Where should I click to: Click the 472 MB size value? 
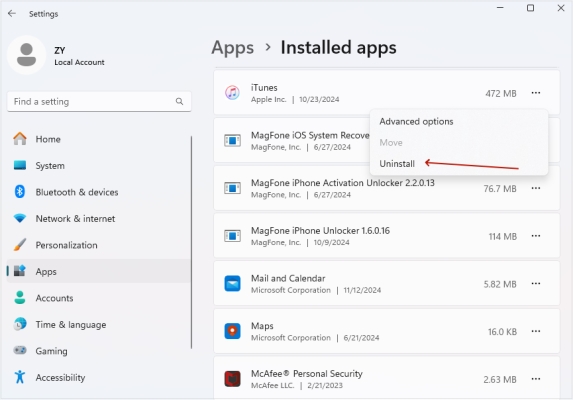501,94
